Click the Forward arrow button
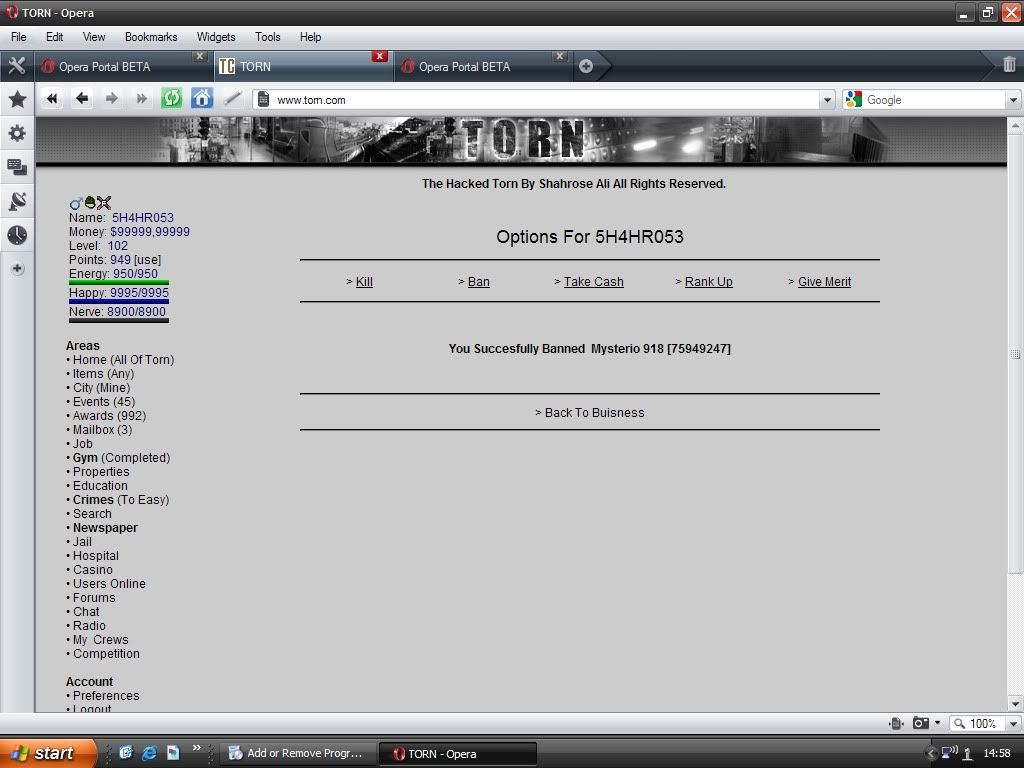Viewport: 1024px width, 768px height. tap(112, 99)
